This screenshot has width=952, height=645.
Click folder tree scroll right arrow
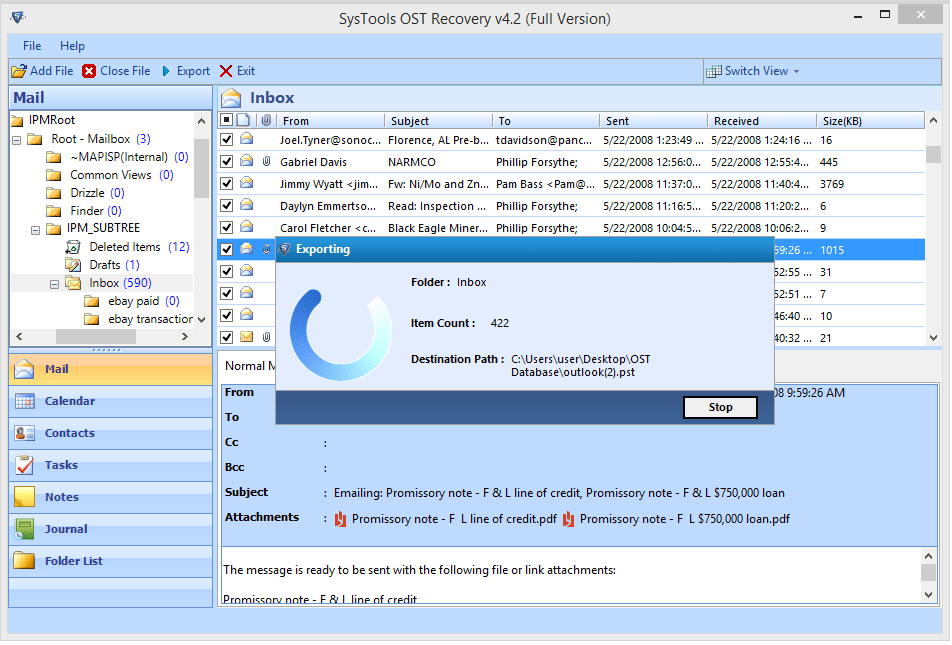tap(185, 337)
